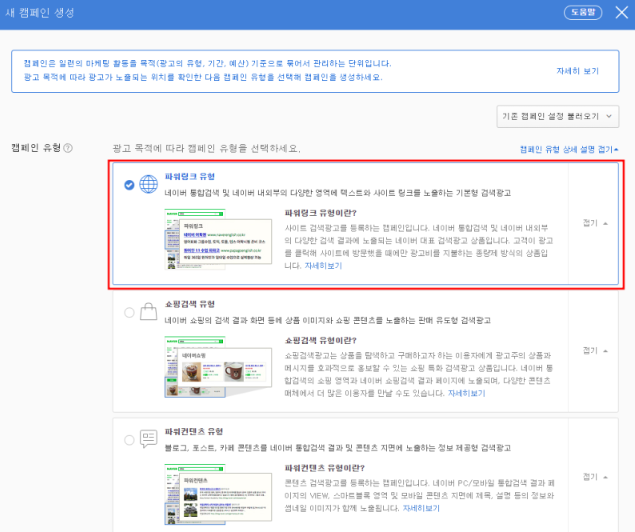Click the 파워링크 유형이란? heading
This screenshot has height=532, width=635.
pyautogui.click(x=320, y=213)
